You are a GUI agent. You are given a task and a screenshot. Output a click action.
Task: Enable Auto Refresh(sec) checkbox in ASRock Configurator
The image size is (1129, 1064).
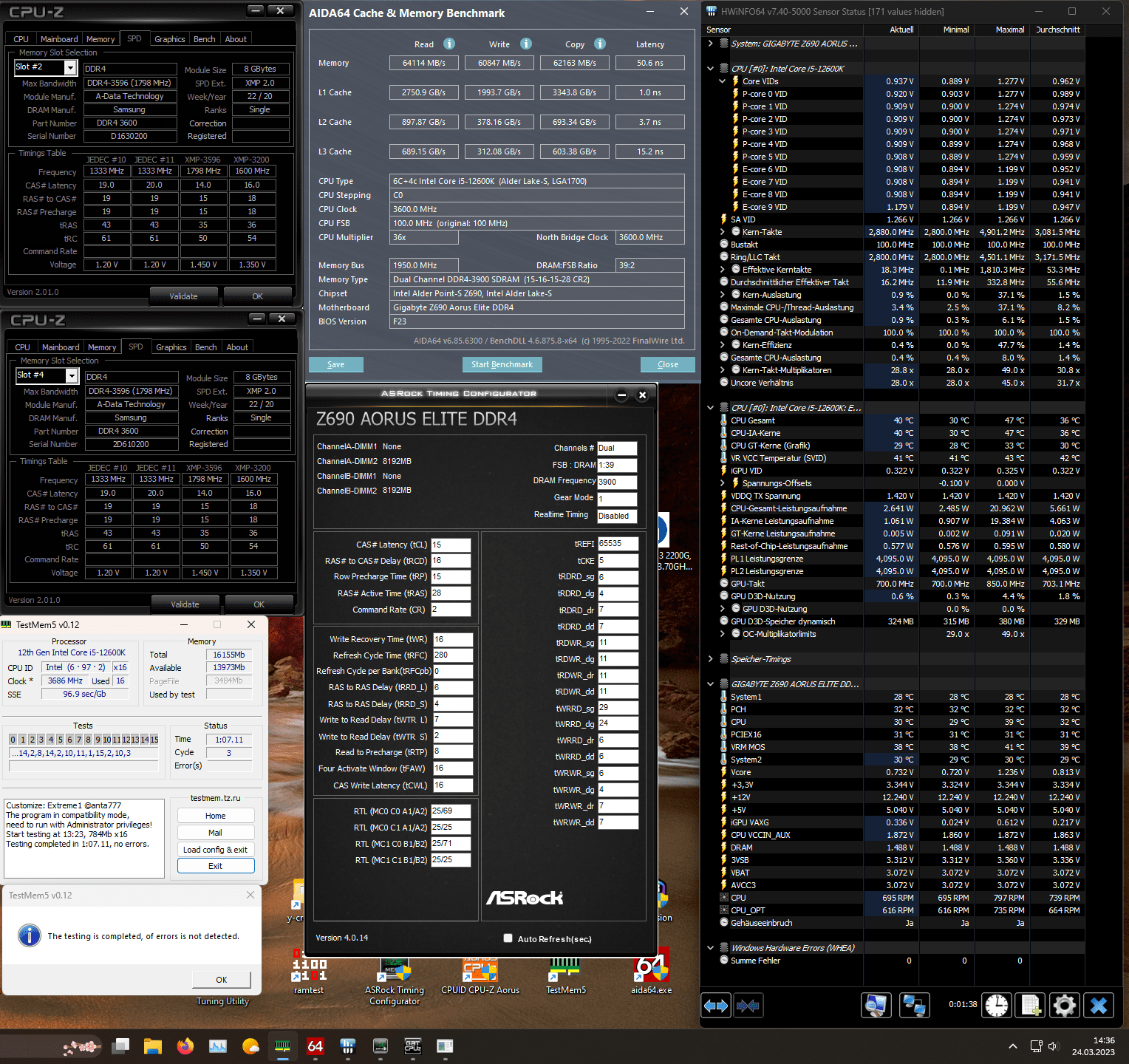[508, 938]
